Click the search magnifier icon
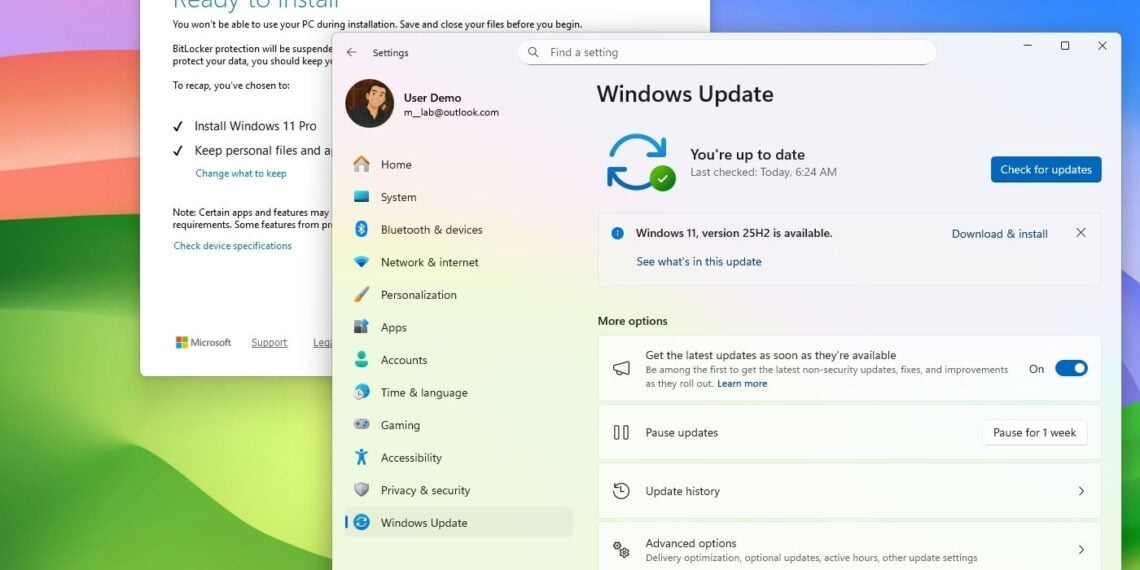Viewport: 1140px width, 570px height. [534, 52]
